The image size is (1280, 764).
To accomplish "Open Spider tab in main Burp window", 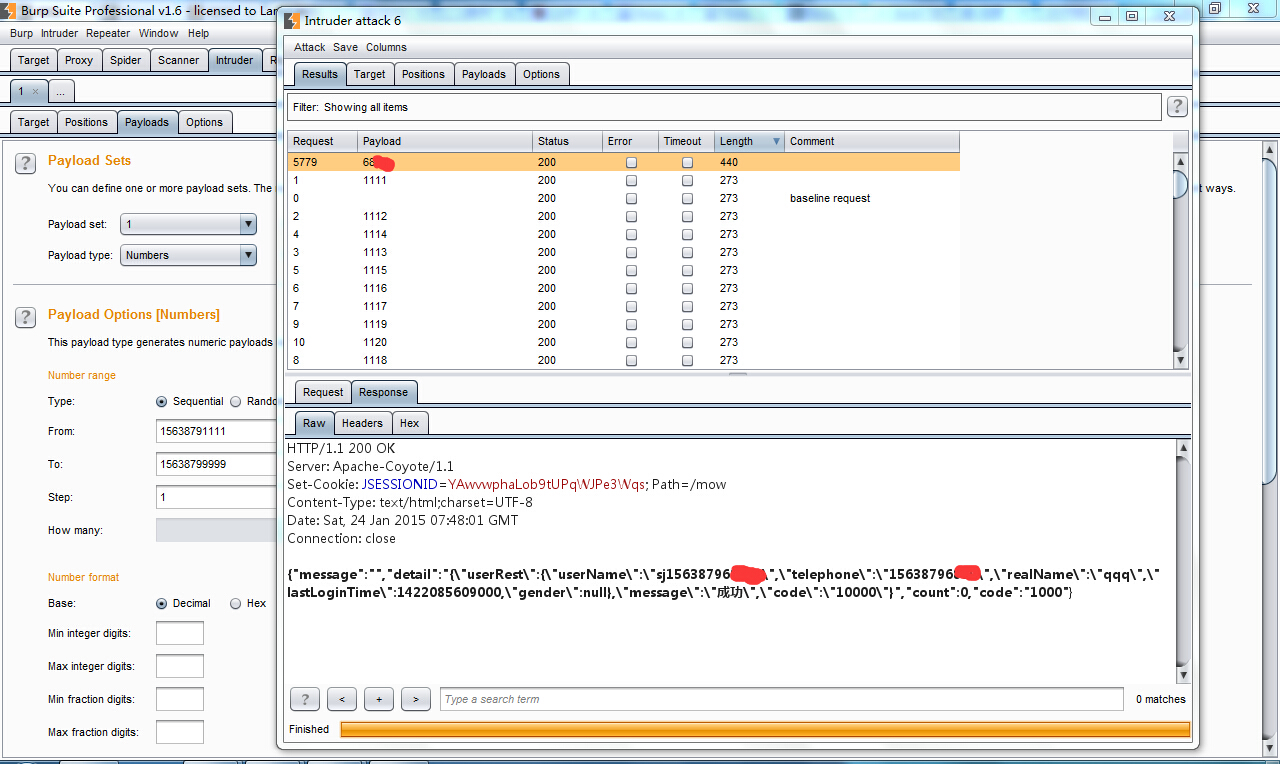I will click(x=125, y=60).
